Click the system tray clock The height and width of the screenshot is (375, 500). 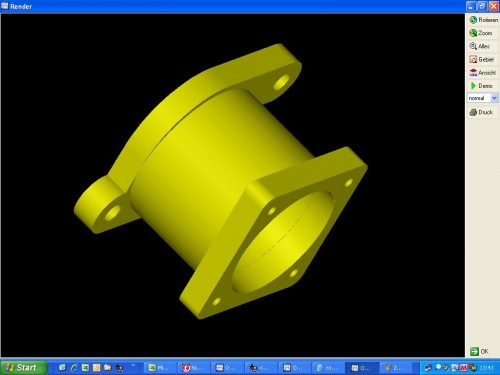coord(487,368)
